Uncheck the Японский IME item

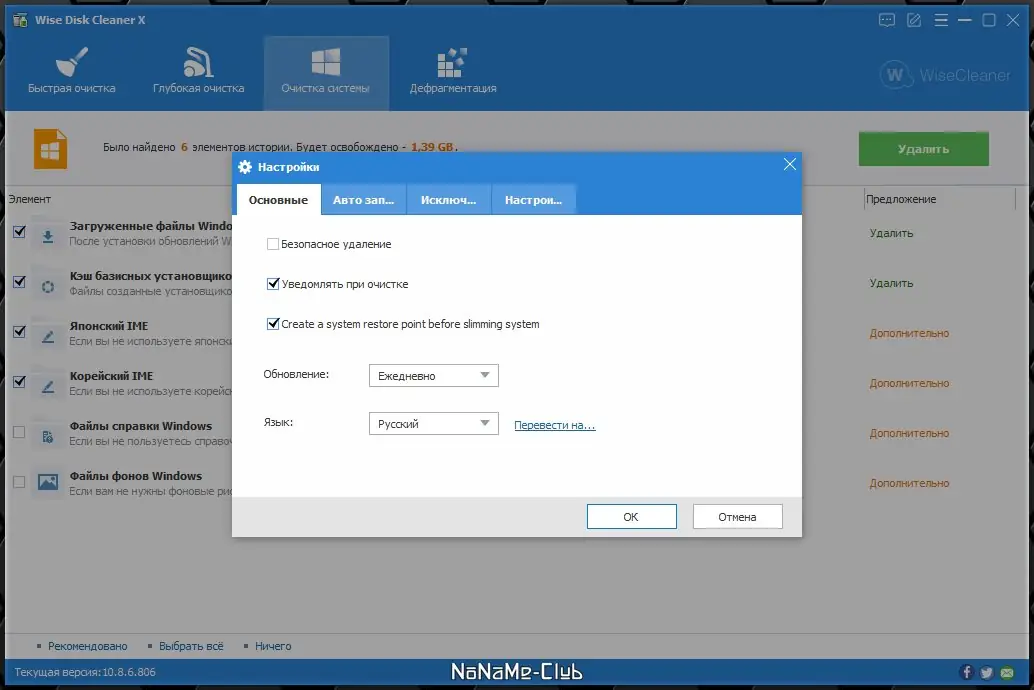click(x=19, y=332)
